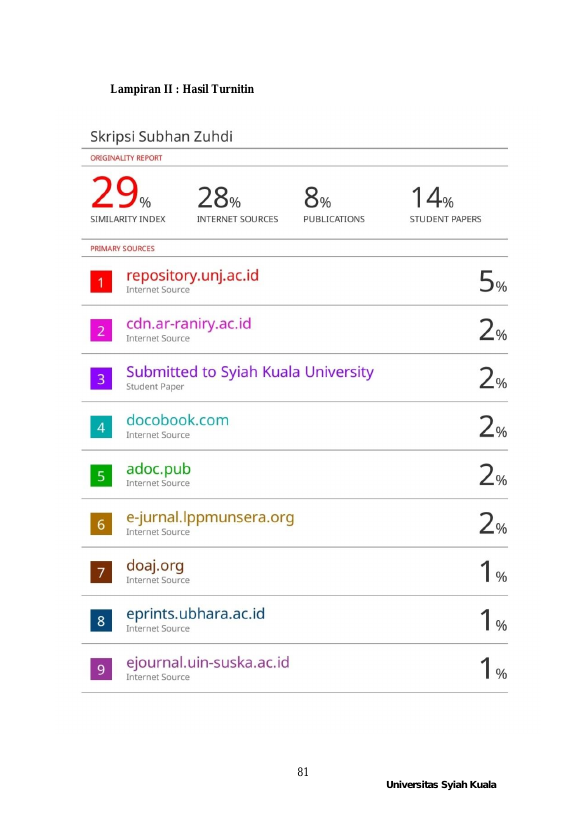Click the navy number 8 source badge
This screenshot has width=579, height=819.
tap(101, 621)
